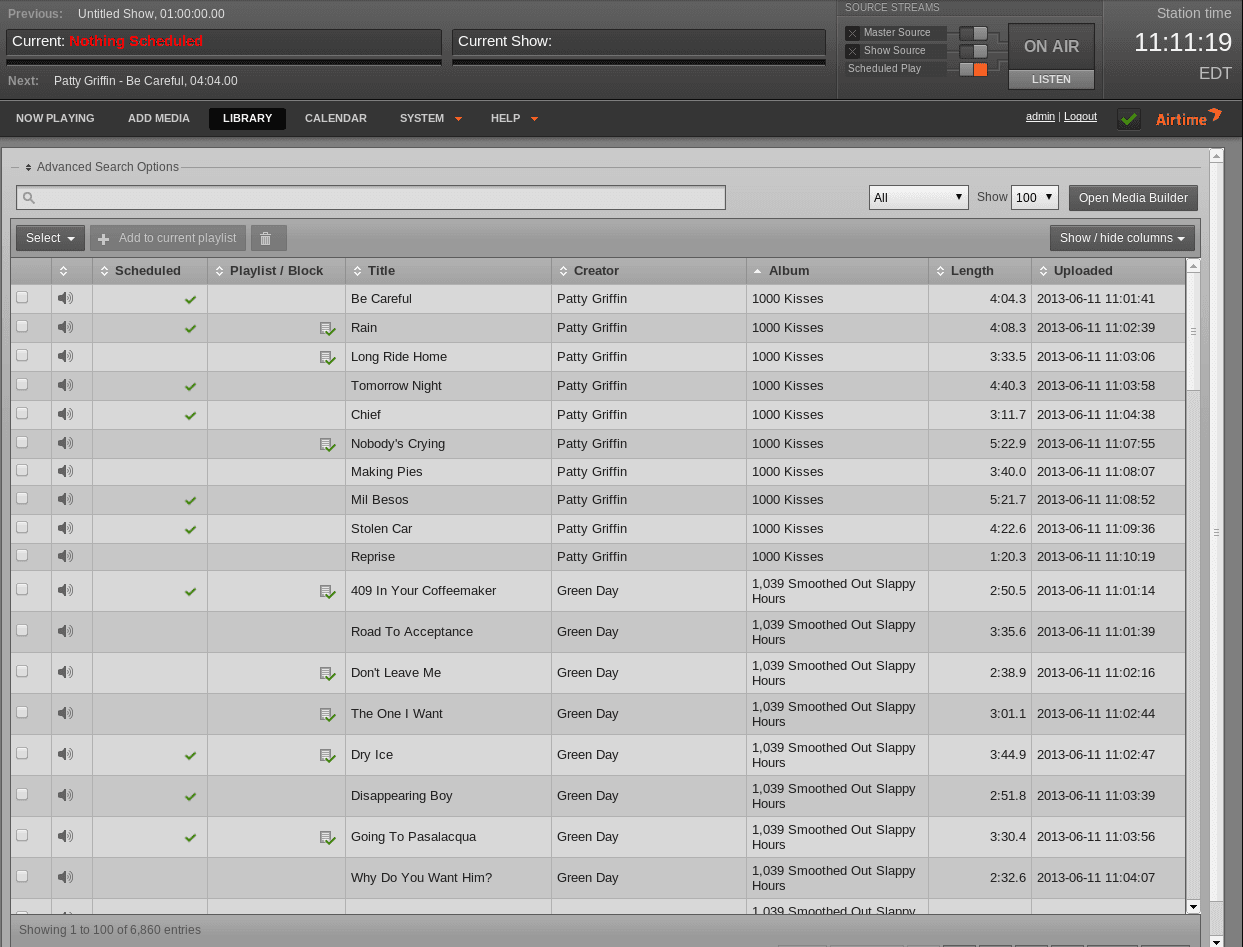This screenshot has width=1243, height=947.
Task: Preview Making Pies audio
Action: coord(66,471)
